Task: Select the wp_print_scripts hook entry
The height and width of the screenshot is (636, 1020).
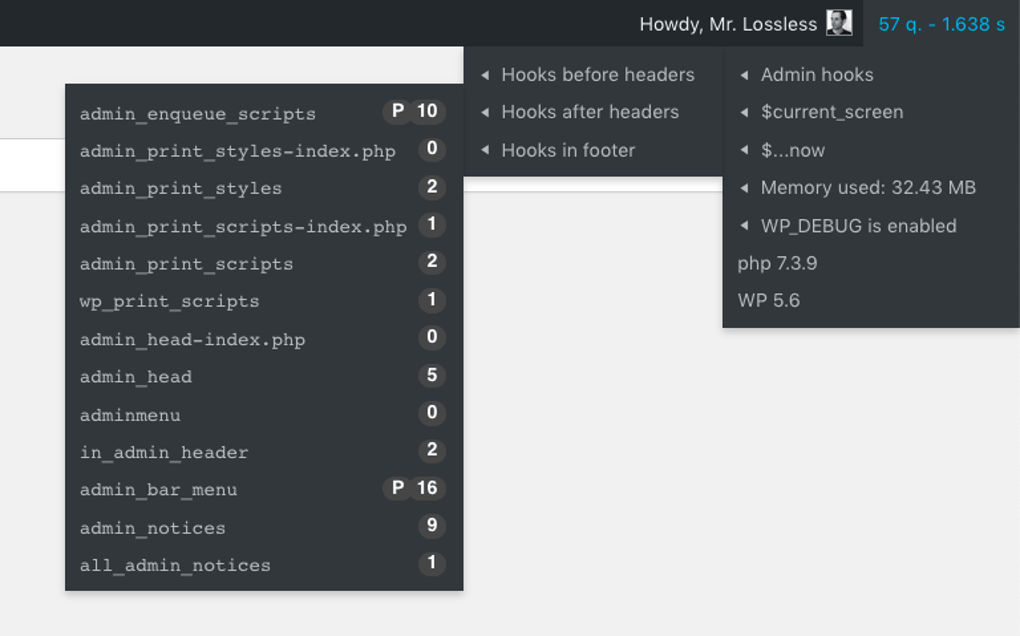Action: tap(168, 300)
